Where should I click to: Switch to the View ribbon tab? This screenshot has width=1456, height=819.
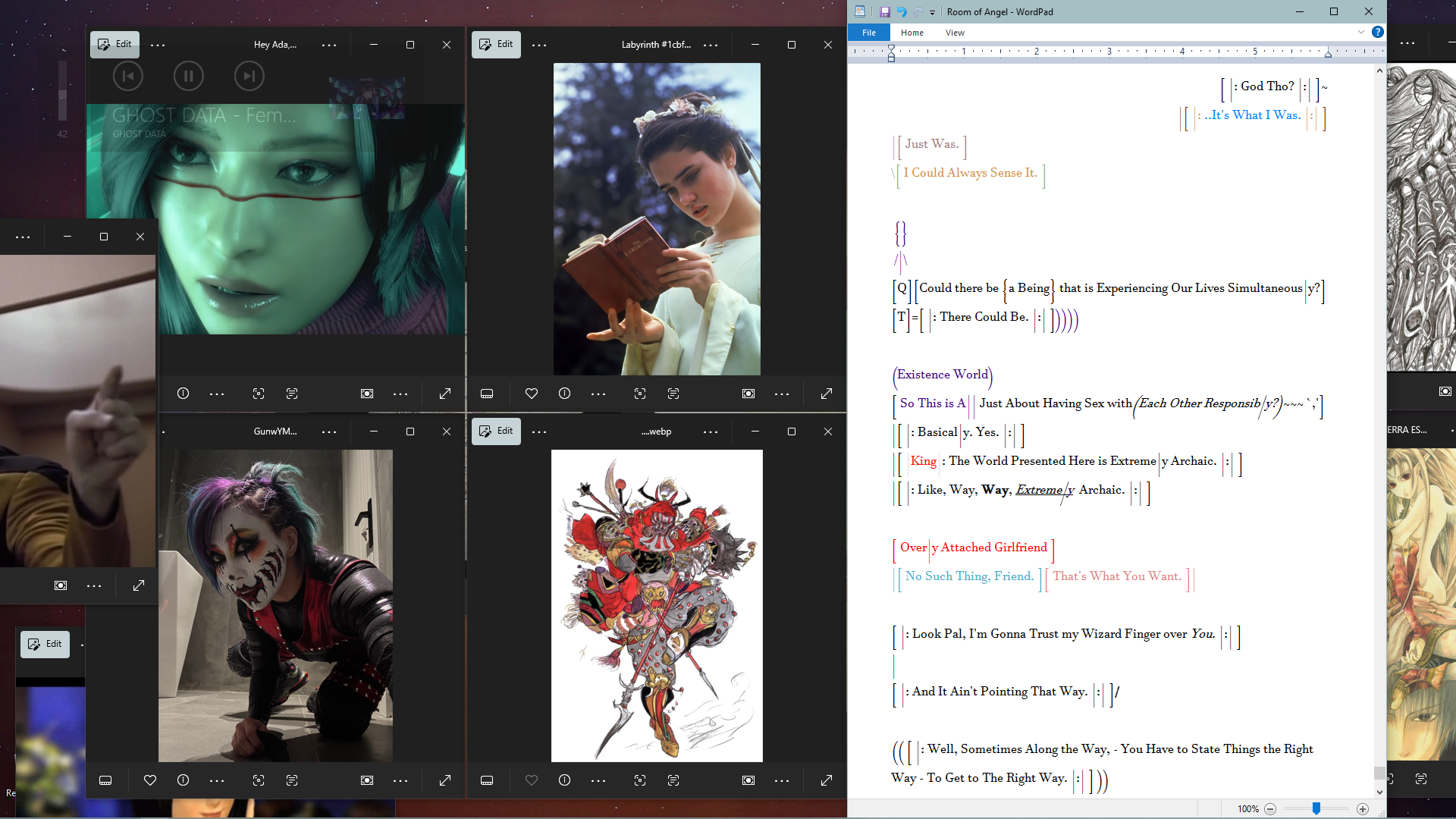(954, 33)
